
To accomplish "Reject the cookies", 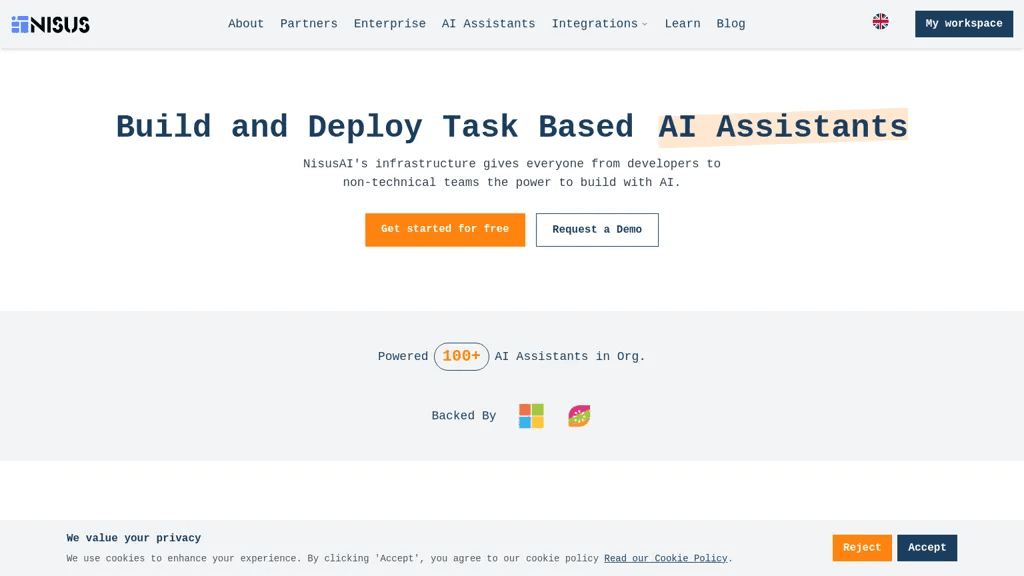I will (862, 547).
